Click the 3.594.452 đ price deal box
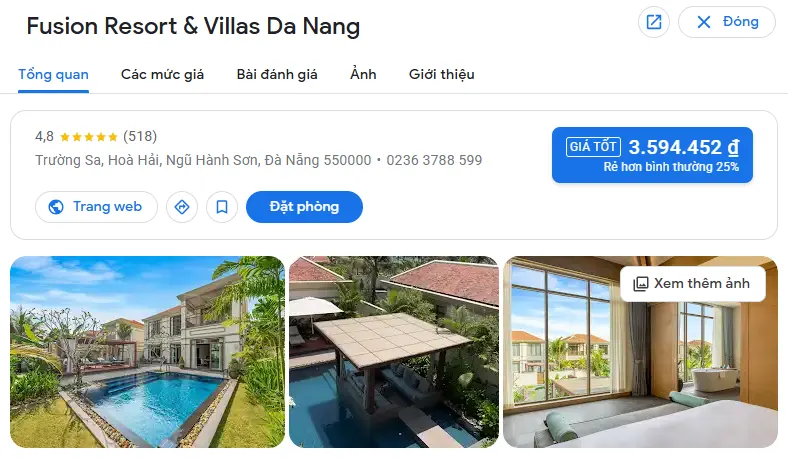Screen dimensions: 788x458 [x=652, y=155]
